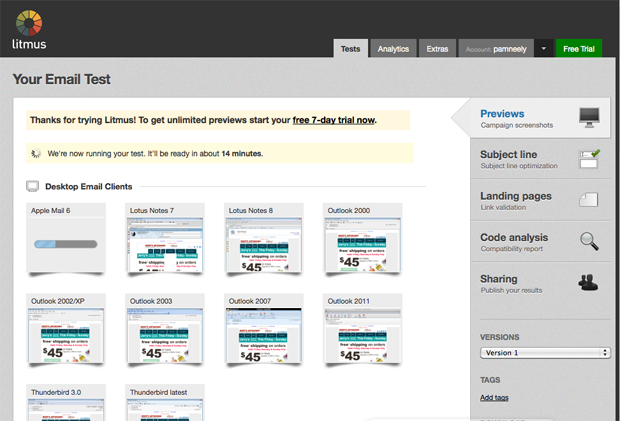The image size is (620, 421).
Task: Click the Previews monitor icon
Action: pos(590,119)
